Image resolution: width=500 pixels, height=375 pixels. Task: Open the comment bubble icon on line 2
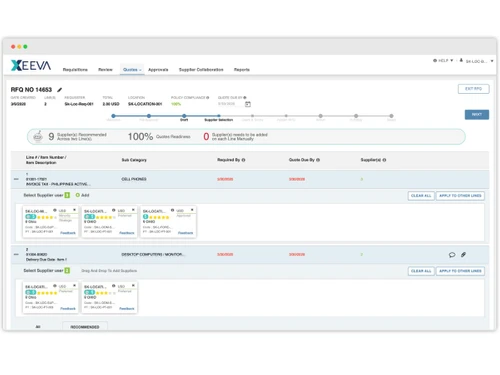(452, 255)
